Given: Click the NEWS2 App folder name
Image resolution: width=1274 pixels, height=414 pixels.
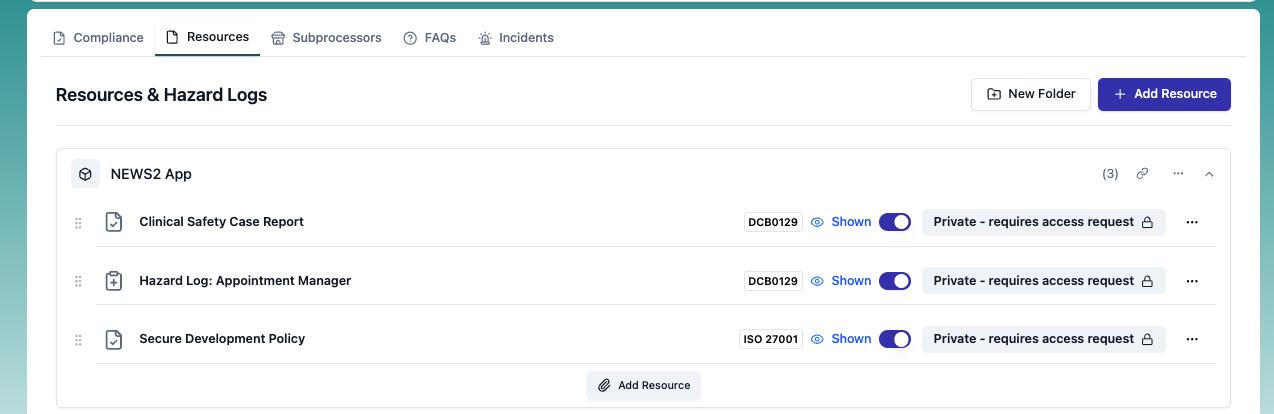Looking at the screenshot, I should (x=151, y=174).
